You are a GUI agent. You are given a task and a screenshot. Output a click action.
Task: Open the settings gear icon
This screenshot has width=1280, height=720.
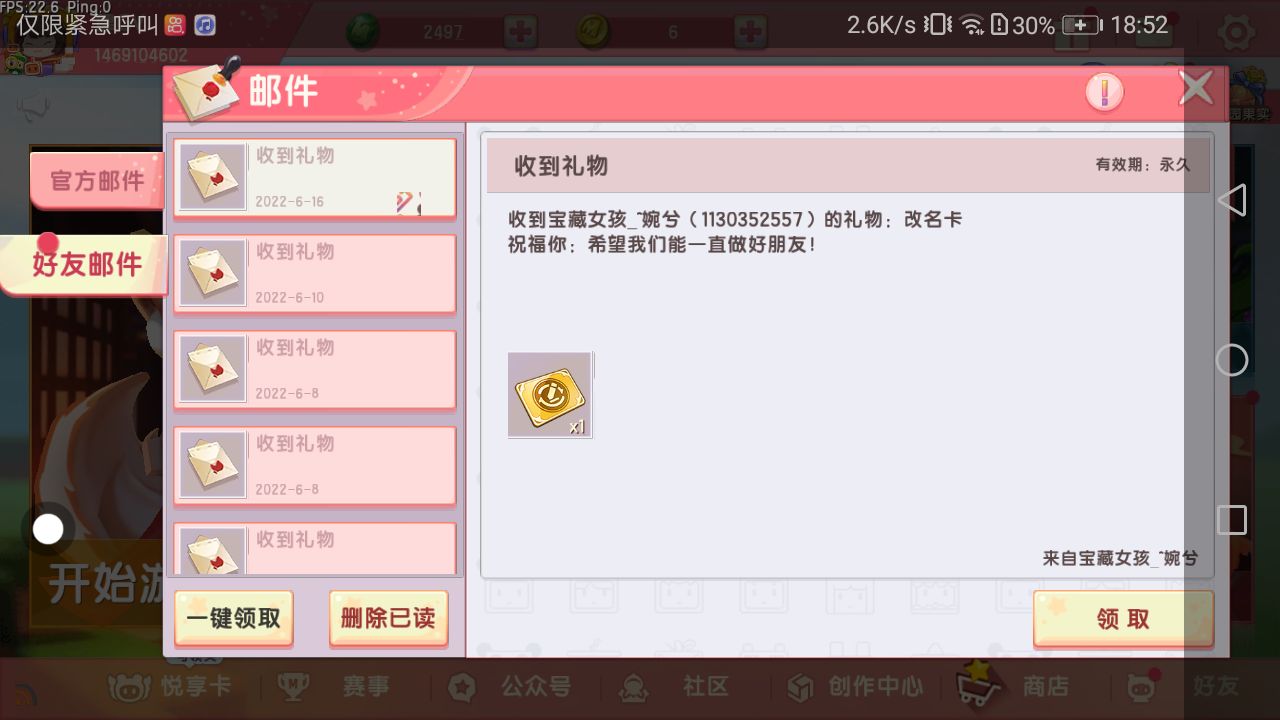(x=1236, y=33)
